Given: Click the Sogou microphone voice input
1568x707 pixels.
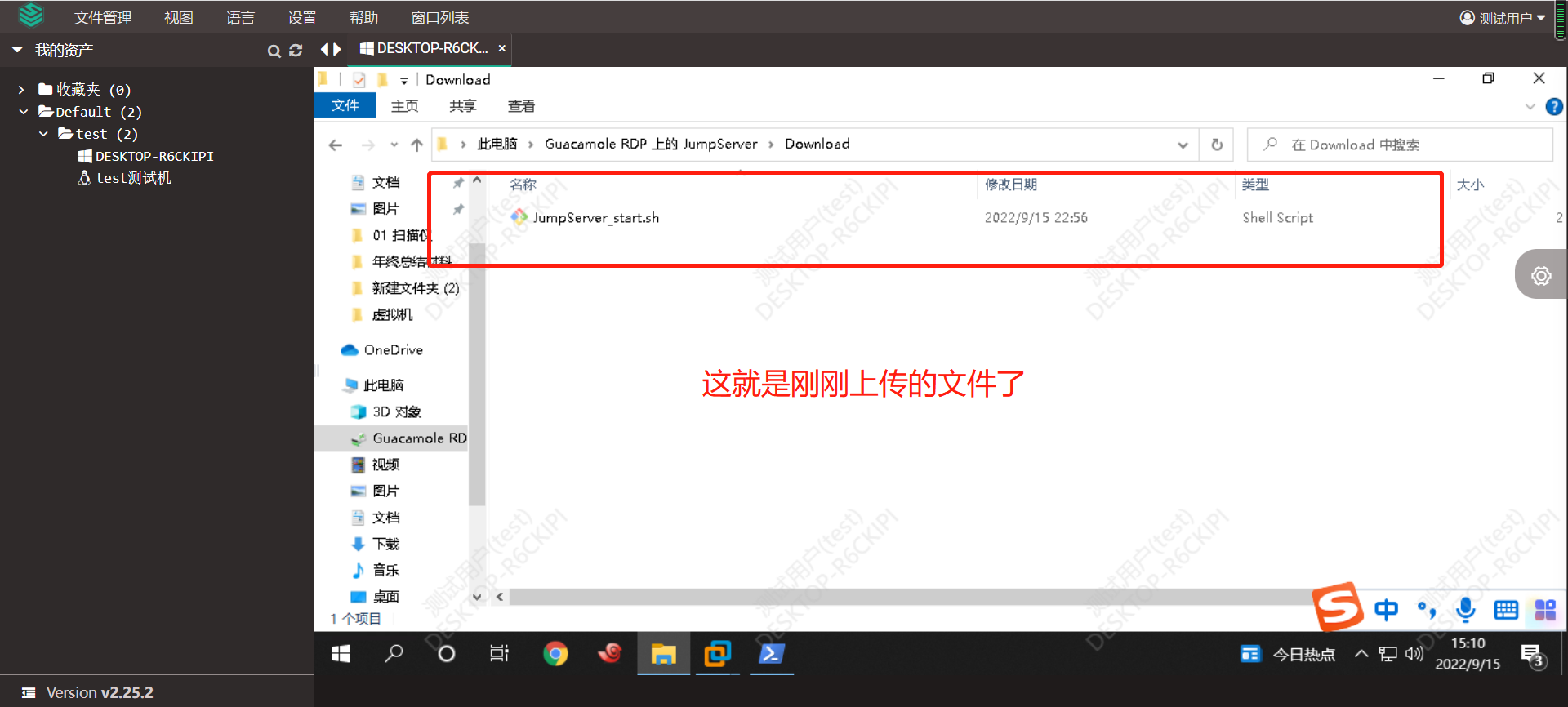Looking at the screenshot, I should 1466,609.
